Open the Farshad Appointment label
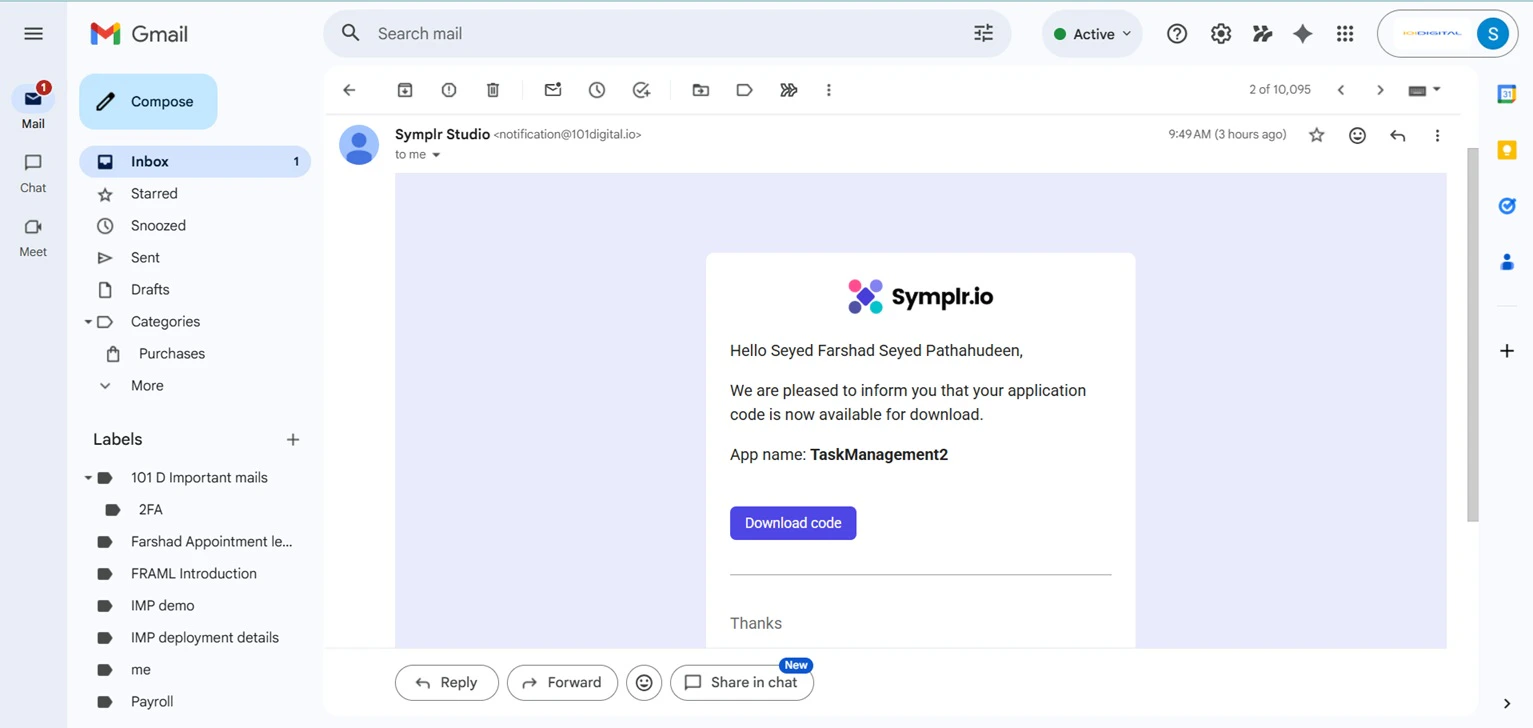 (x=195, y=542)
